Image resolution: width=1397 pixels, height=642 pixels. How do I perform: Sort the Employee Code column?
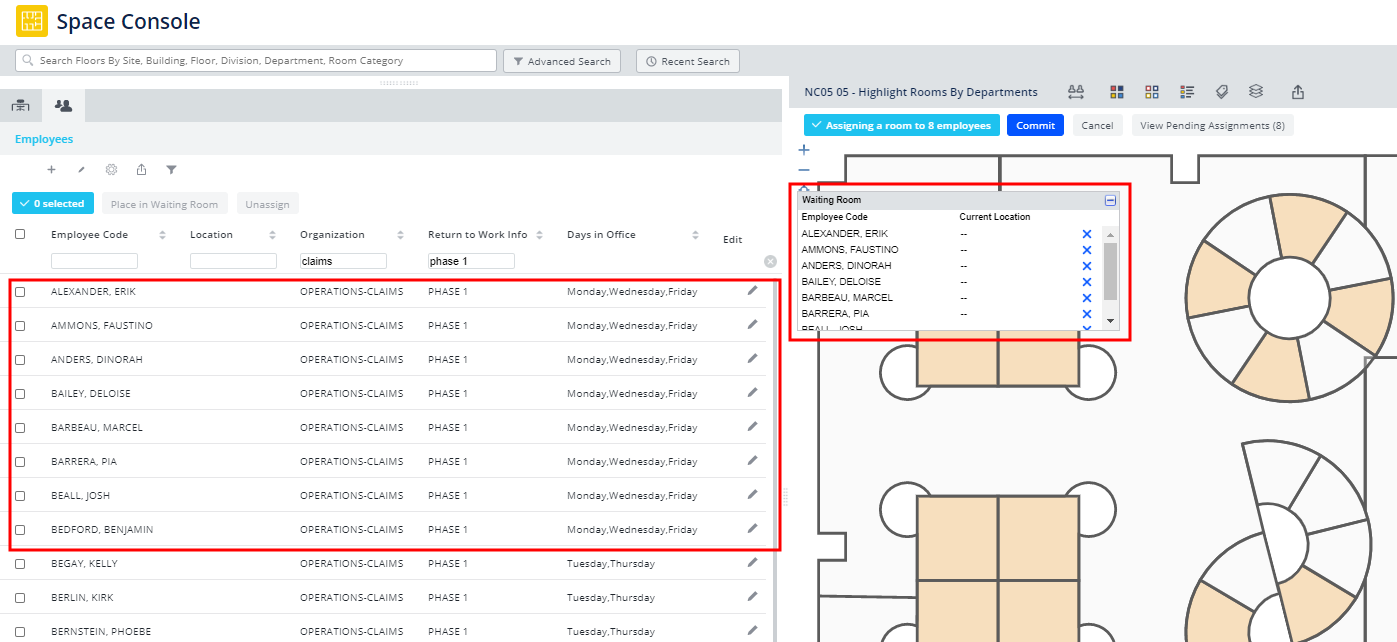pos(160,233)
